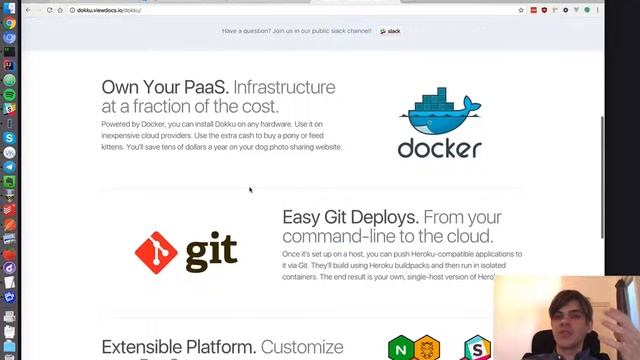Reload the Dokku docs page
The image size is (640, 360).
coord(49,10)
